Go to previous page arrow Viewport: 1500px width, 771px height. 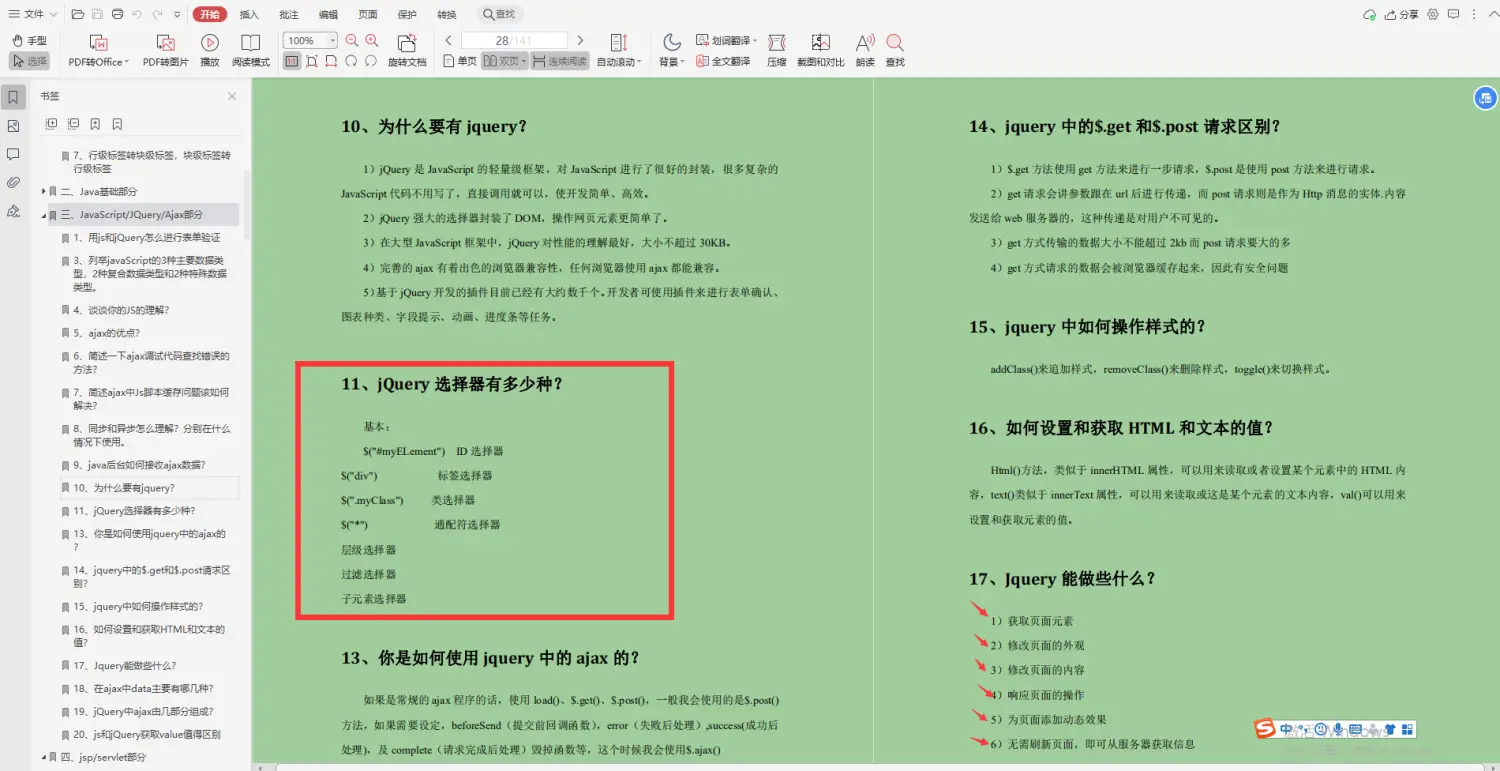[449, 41]
